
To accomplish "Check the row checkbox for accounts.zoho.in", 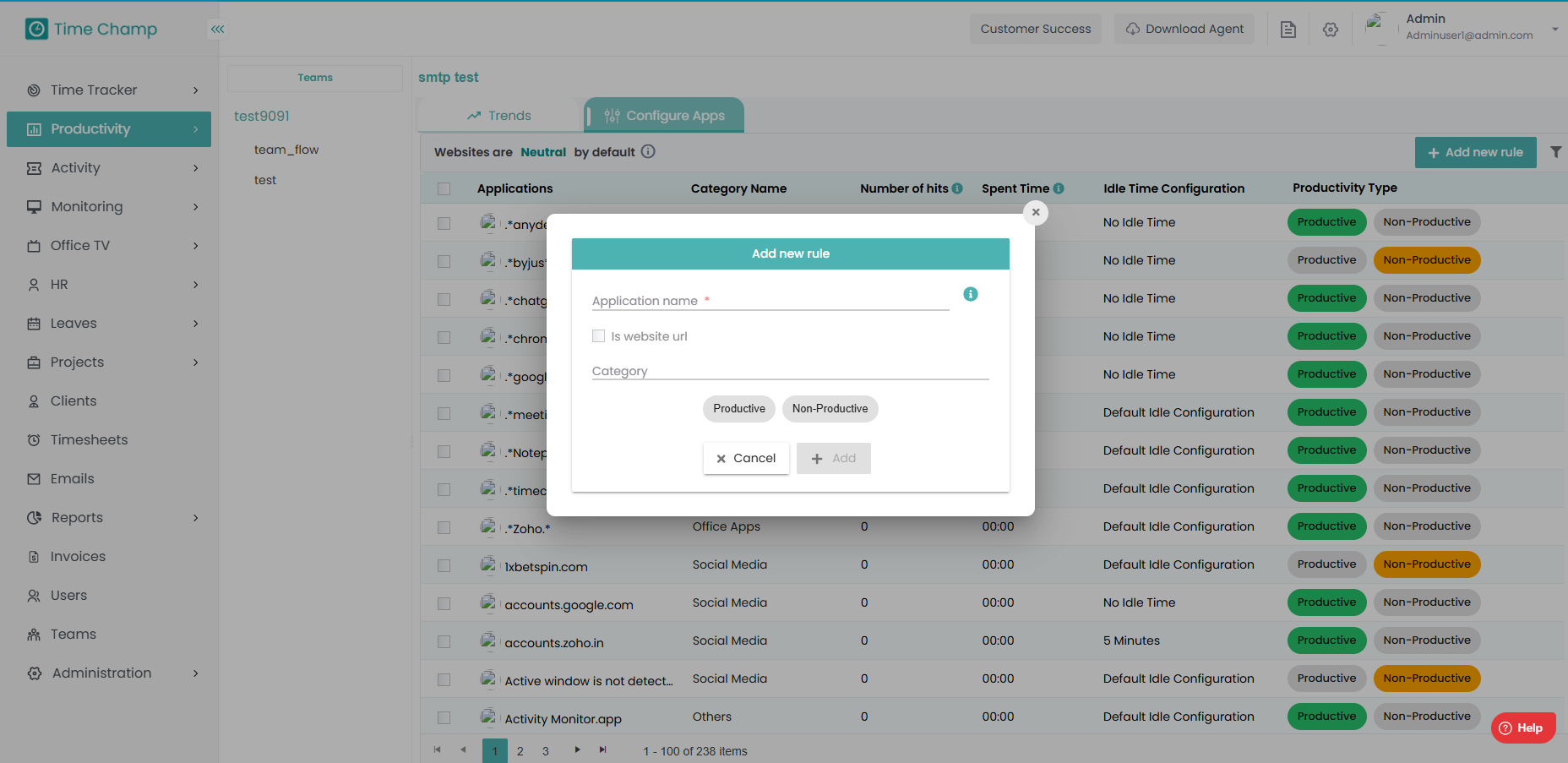I will coord(444,641).
